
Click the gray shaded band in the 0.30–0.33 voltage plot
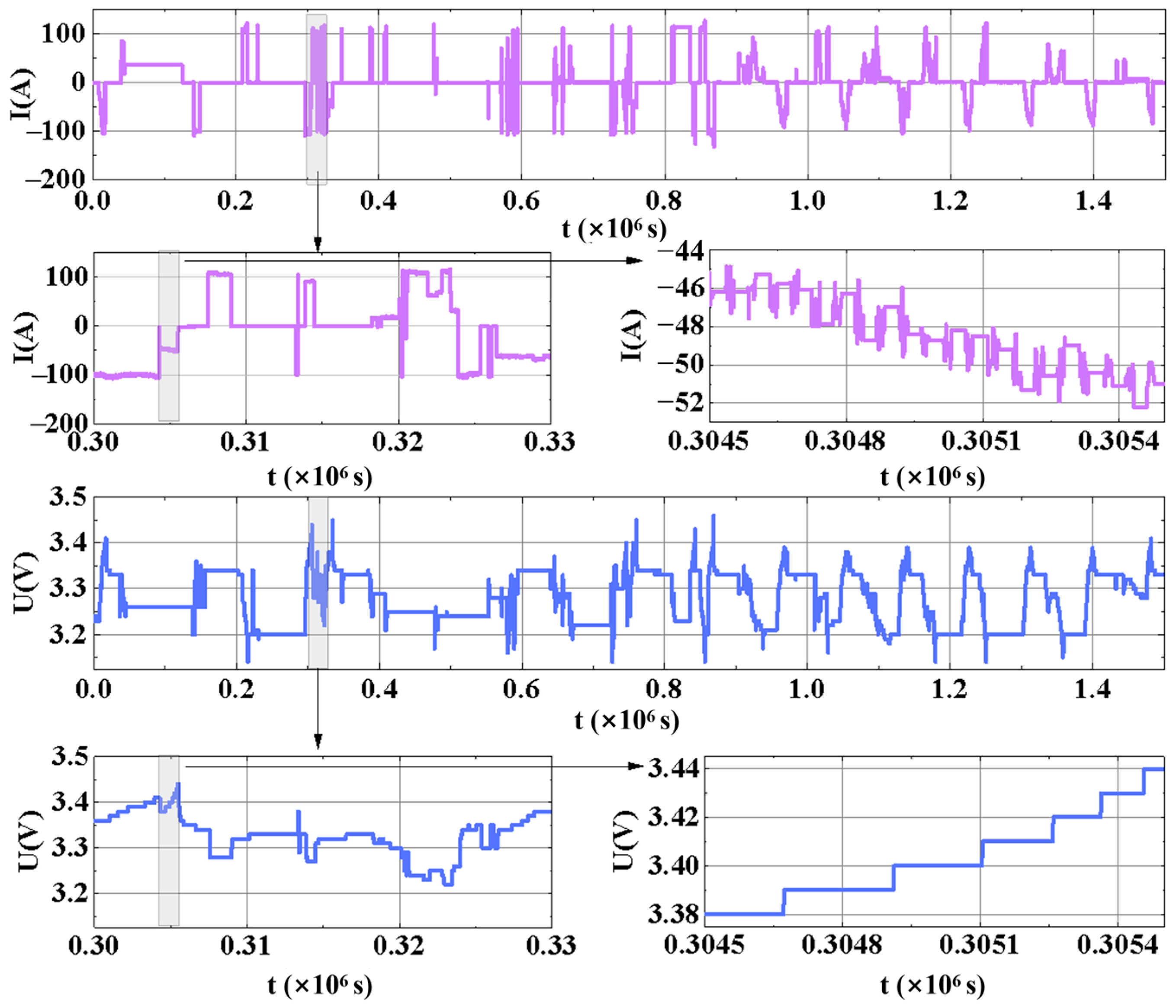click(x=169, y=841)
